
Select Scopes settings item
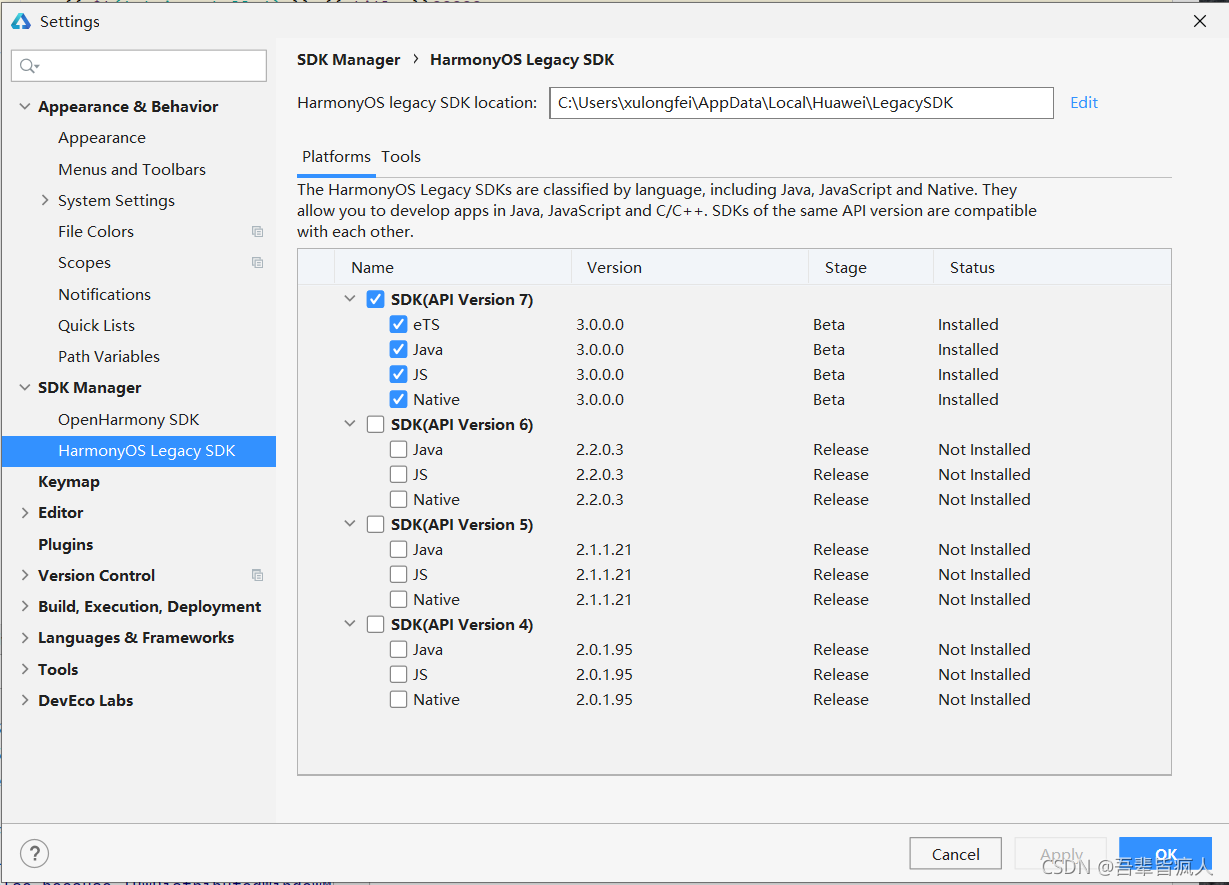tap(84, 263)
